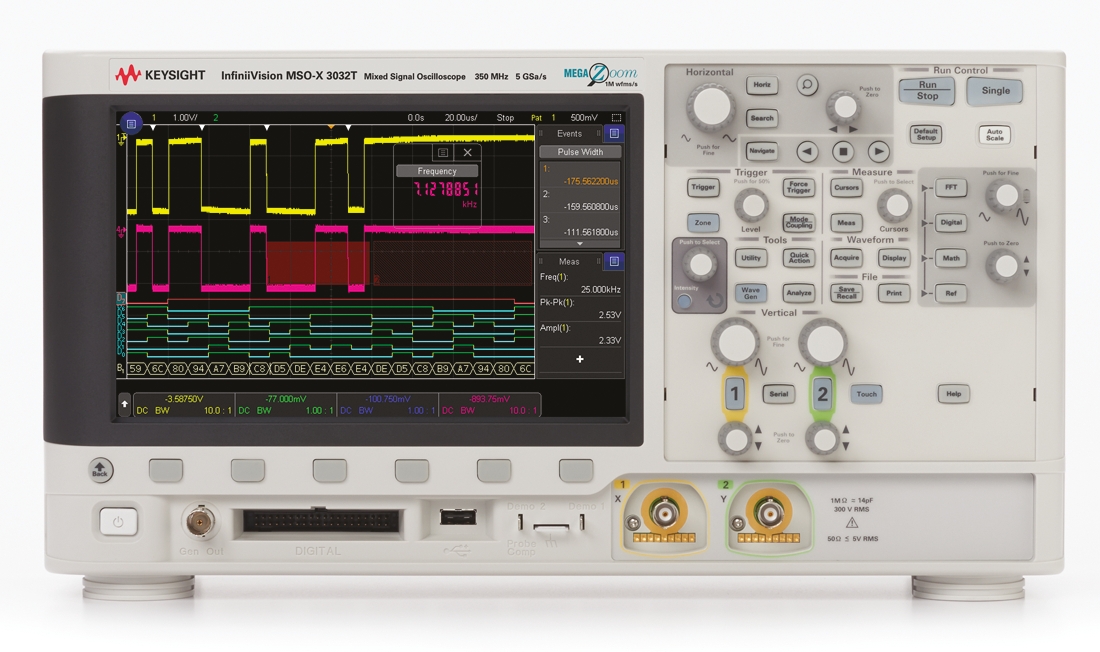Image resolution: width=1100 pixels, height=652 pixels.
Task: Push the Cursors knob
Action: [894, 206]
